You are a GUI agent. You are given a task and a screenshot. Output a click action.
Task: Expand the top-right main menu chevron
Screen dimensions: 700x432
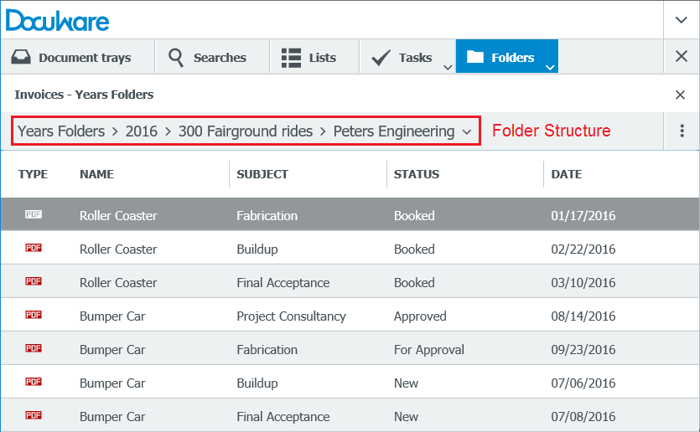click(681, 21)
